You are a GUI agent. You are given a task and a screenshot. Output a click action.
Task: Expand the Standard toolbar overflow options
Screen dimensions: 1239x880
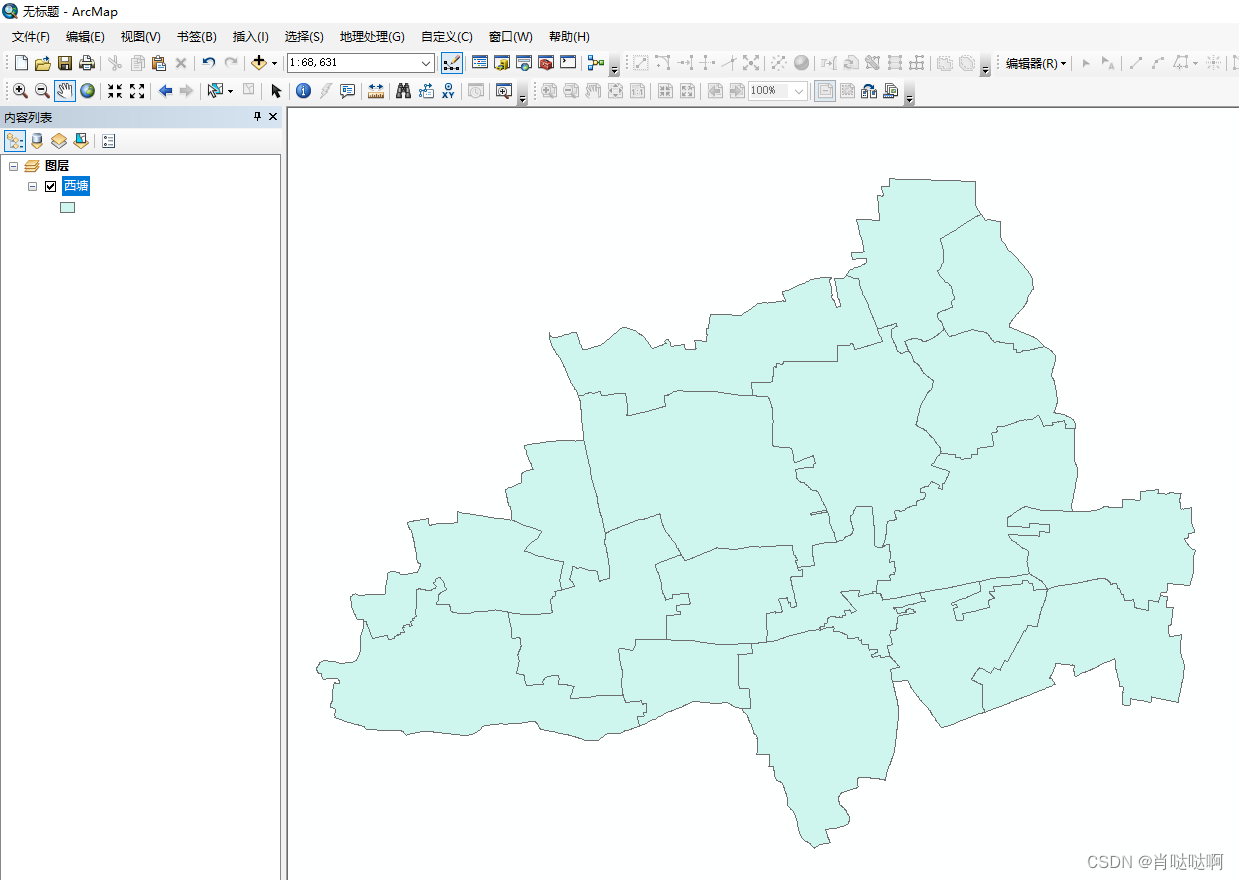pyautogui.click(x=614, y=66)
